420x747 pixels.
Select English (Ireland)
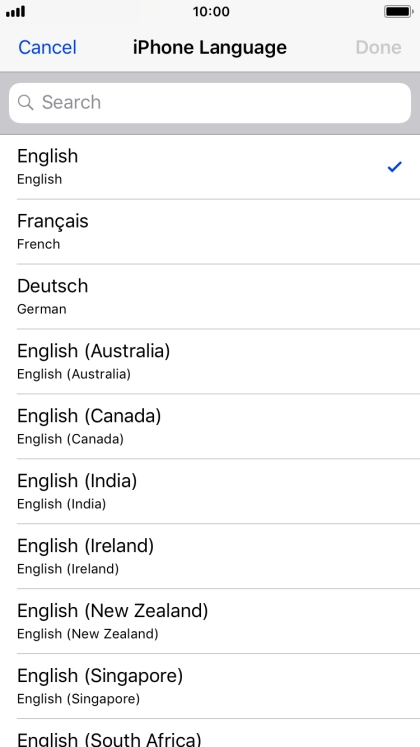pos(210,556)
